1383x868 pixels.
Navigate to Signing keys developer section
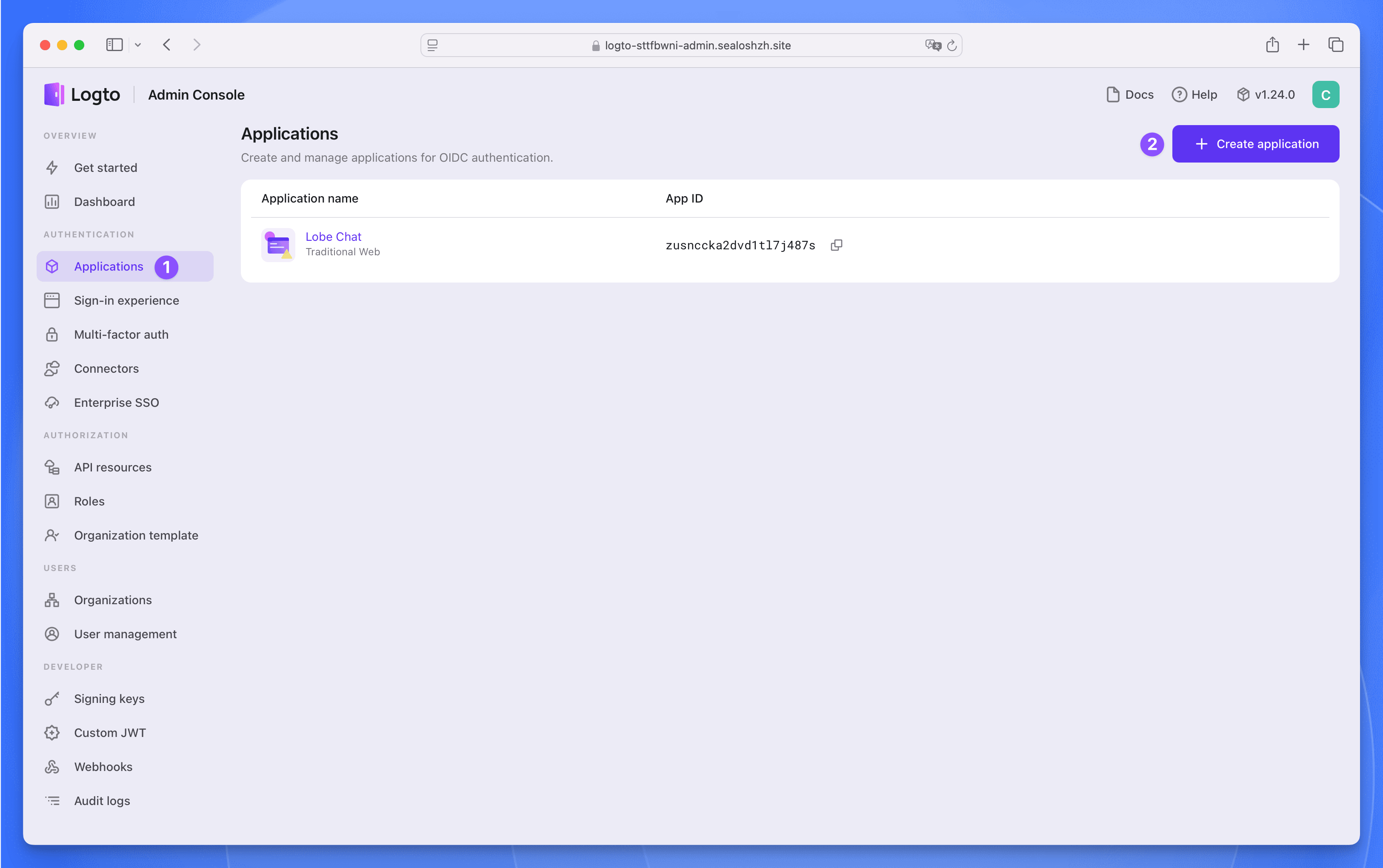pyautogui.click(x=109, y=698)
